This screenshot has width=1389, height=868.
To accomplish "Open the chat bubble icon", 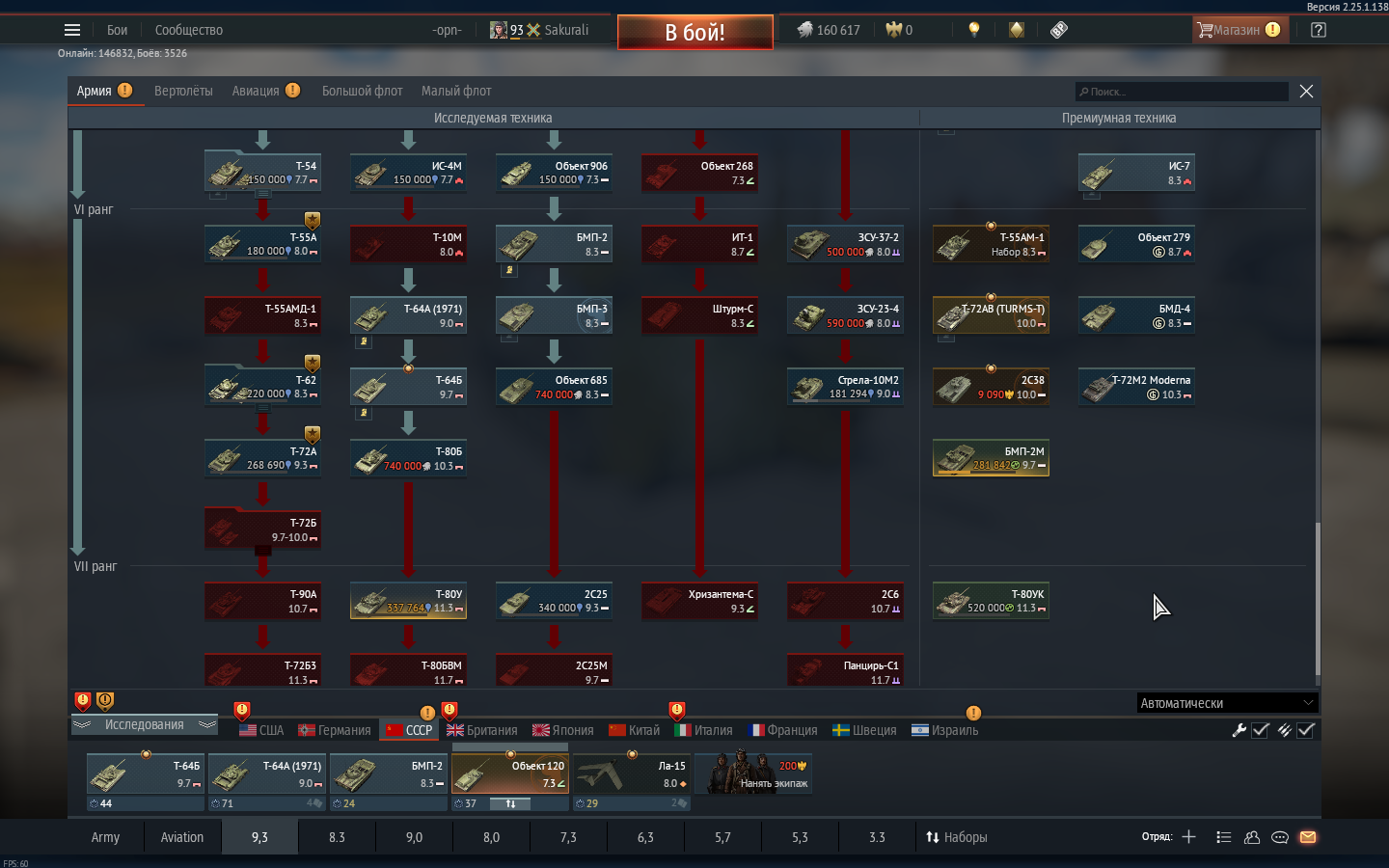I will 1280,837.
